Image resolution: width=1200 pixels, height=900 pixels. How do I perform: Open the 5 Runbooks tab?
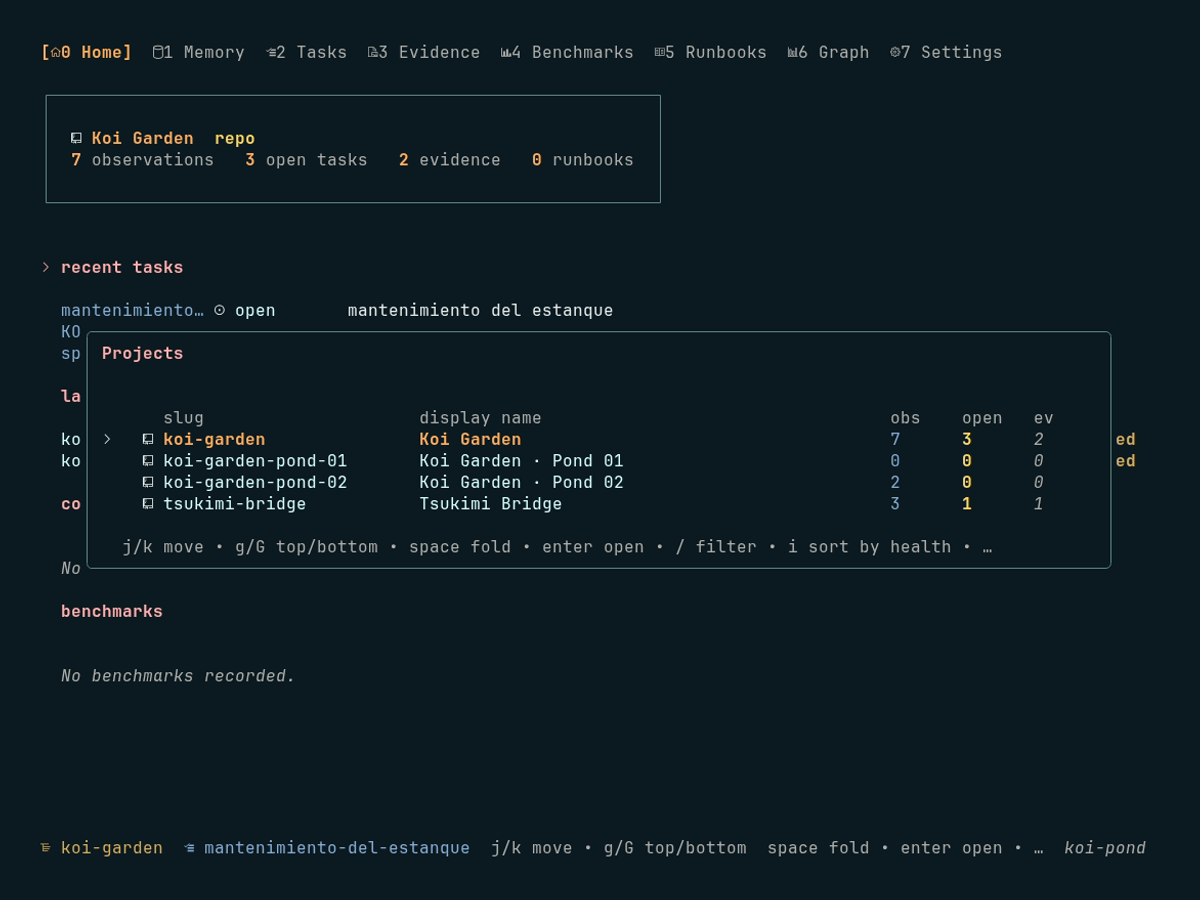point(710,52)
